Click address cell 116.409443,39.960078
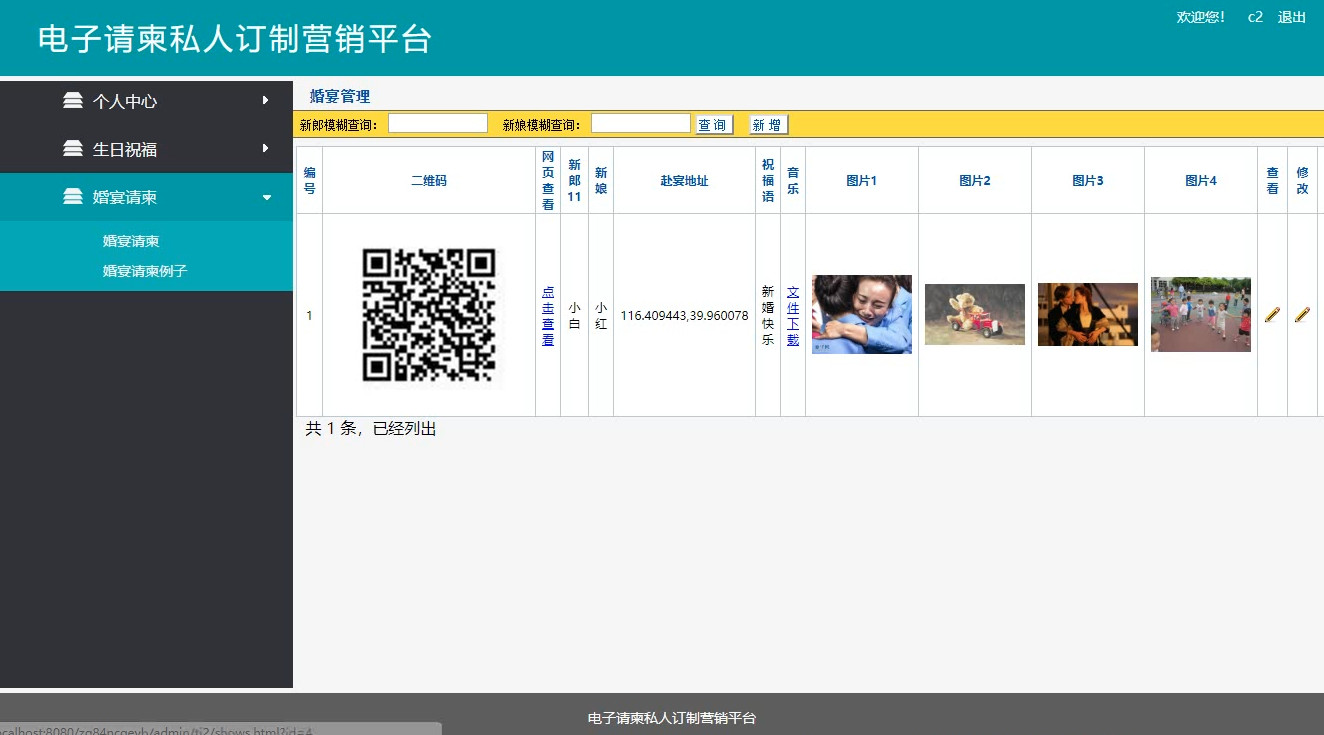This screenshot has height=735, width=1324. 684,316
